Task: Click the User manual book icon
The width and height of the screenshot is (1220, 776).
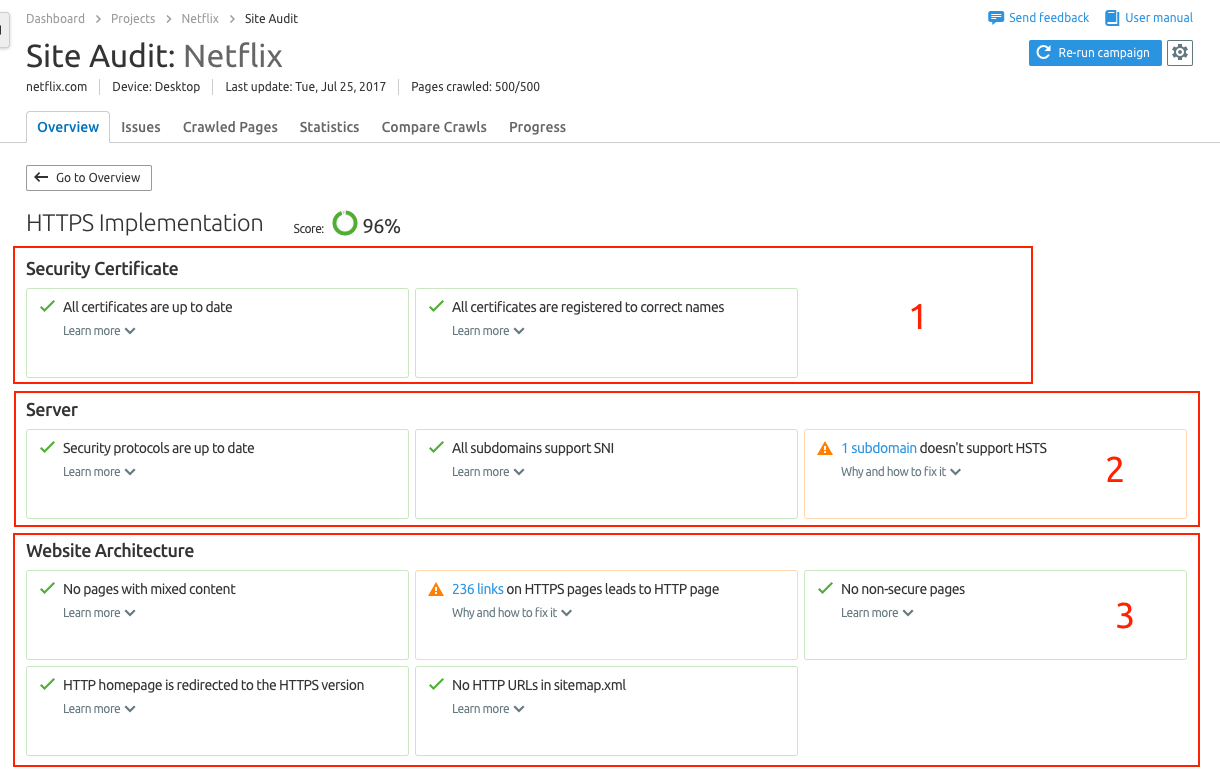Action: coord(1112,18)
